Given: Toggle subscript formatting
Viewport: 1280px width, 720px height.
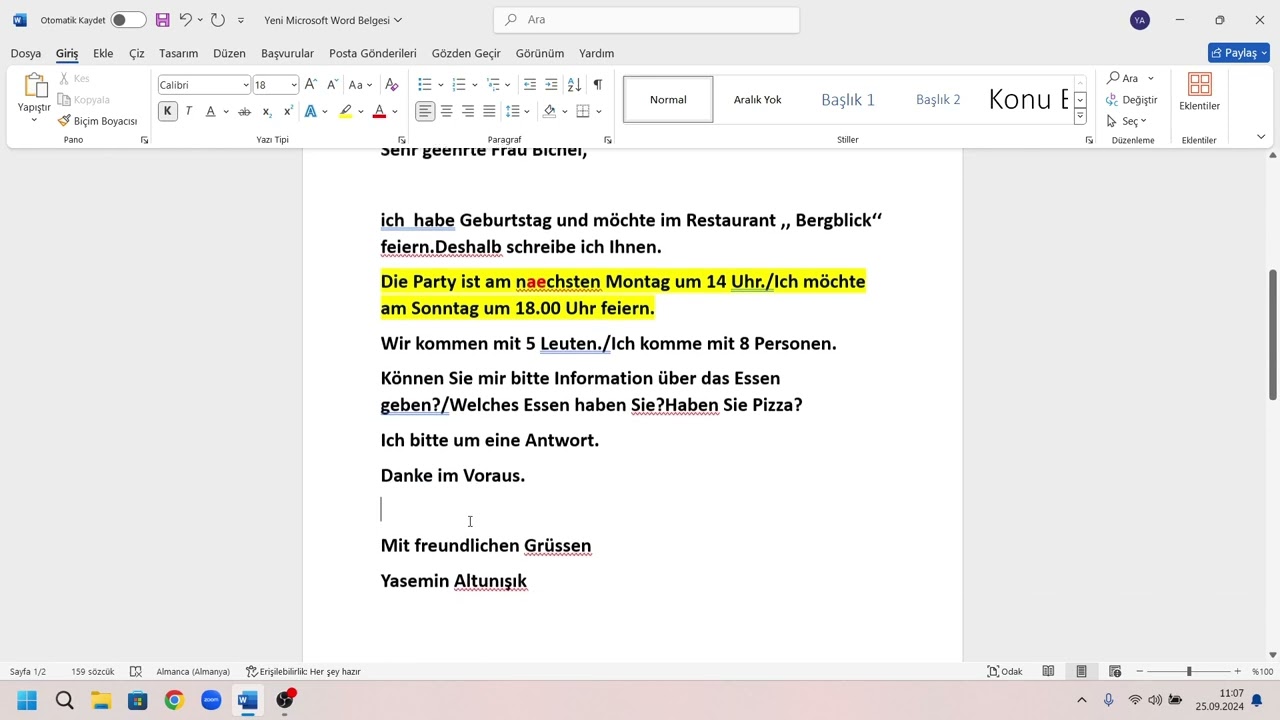Looking at the screenshot, I should 267,111.
